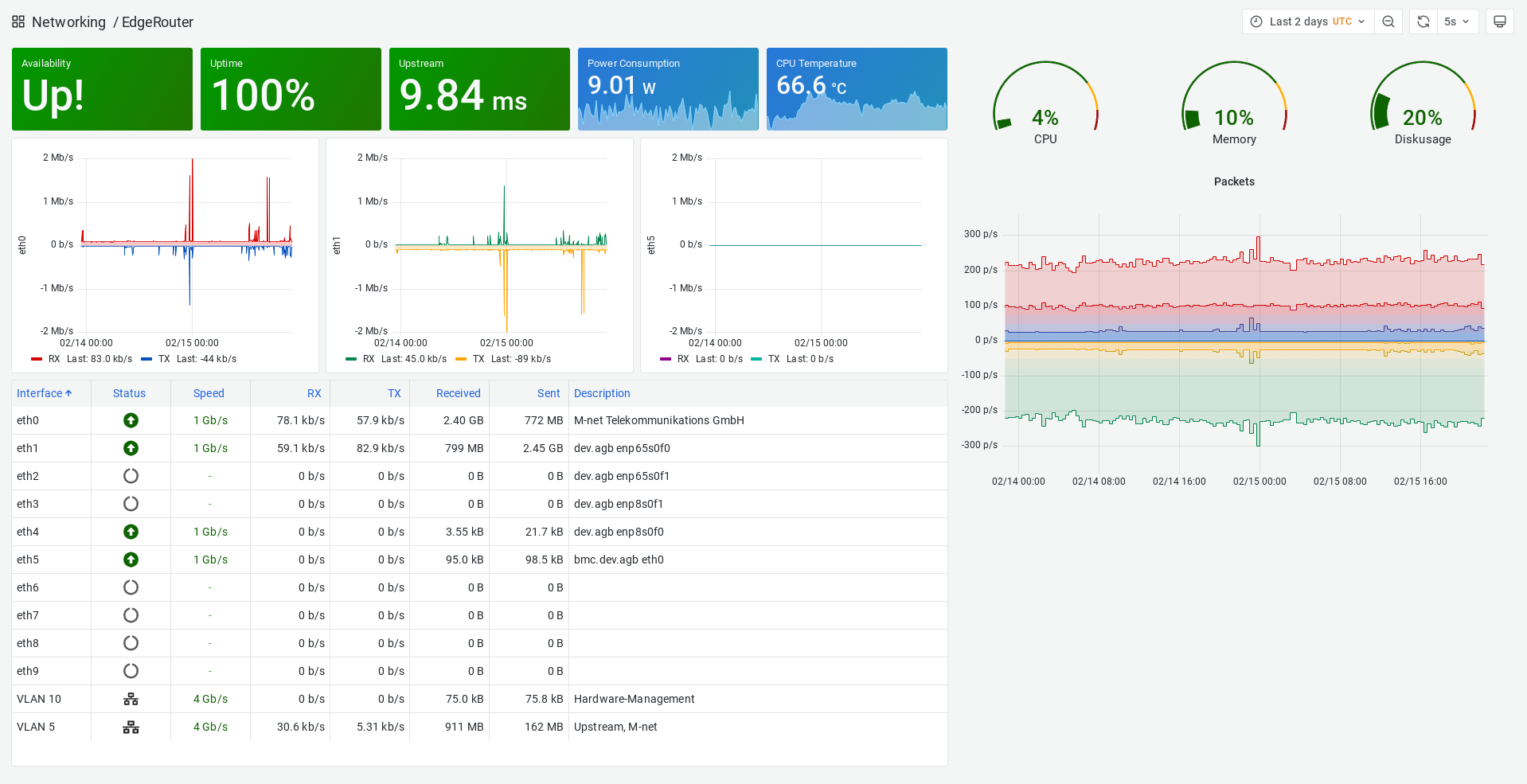
Task: Sort table by RX column
Action: pyautogui.click(x=314, y=393)
